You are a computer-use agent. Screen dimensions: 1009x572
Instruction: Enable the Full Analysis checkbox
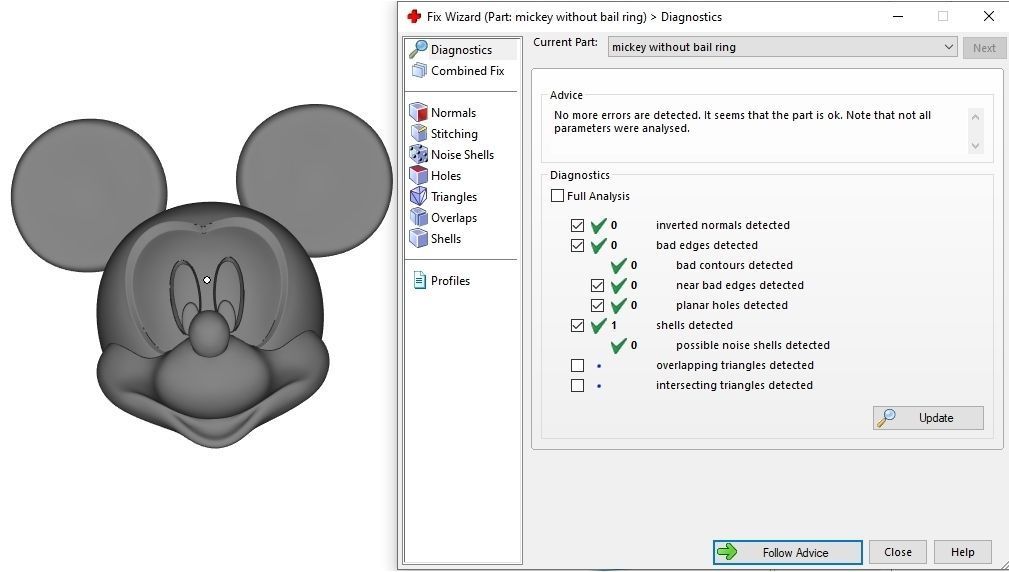tap(557, 196)
